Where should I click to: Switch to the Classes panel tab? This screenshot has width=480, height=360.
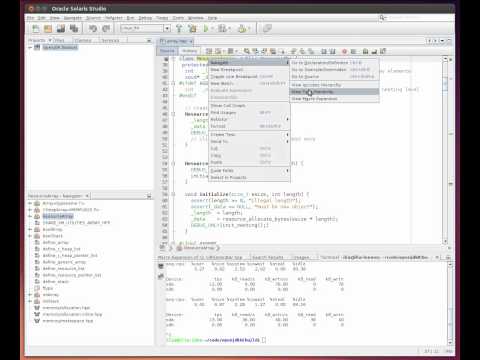click(83, 40)
